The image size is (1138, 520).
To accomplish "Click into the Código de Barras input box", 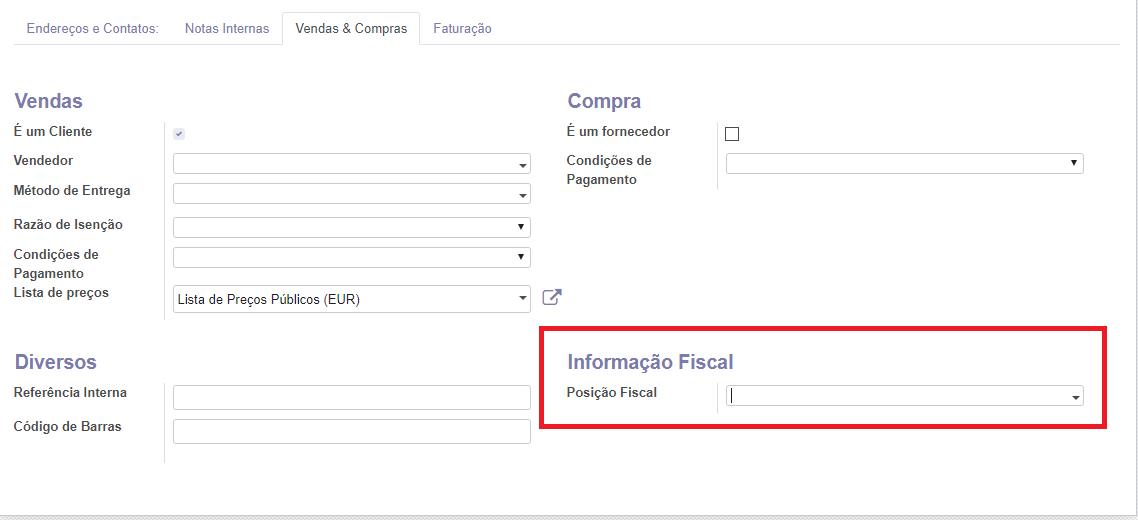I will tap(351, 431).
